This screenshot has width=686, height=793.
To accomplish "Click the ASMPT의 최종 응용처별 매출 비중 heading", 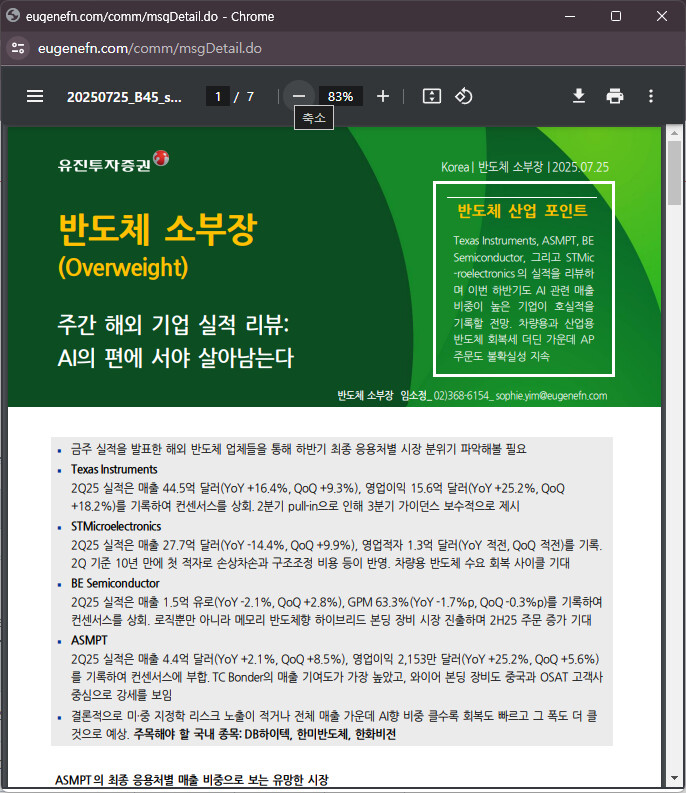I will pos(192,779).
